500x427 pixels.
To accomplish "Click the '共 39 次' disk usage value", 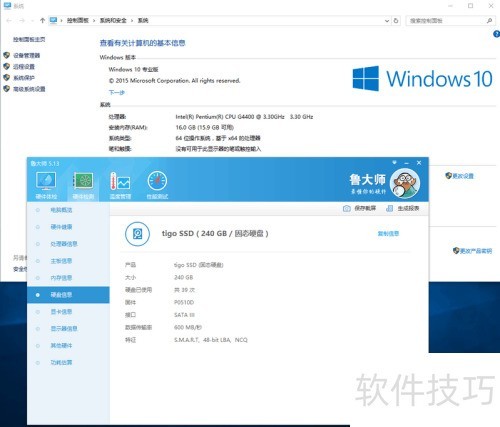I will click(x=184, y=290).
